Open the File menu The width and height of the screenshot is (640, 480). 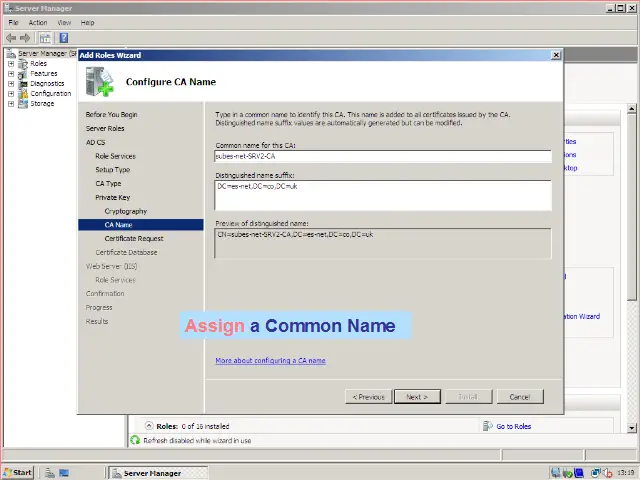click(13, 22)
